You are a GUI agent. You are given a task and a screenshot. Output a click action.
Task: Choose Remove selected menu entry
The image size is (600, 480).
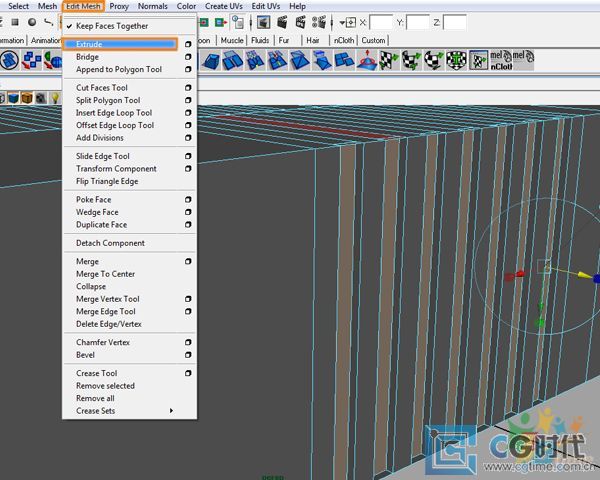pos(106,386)
